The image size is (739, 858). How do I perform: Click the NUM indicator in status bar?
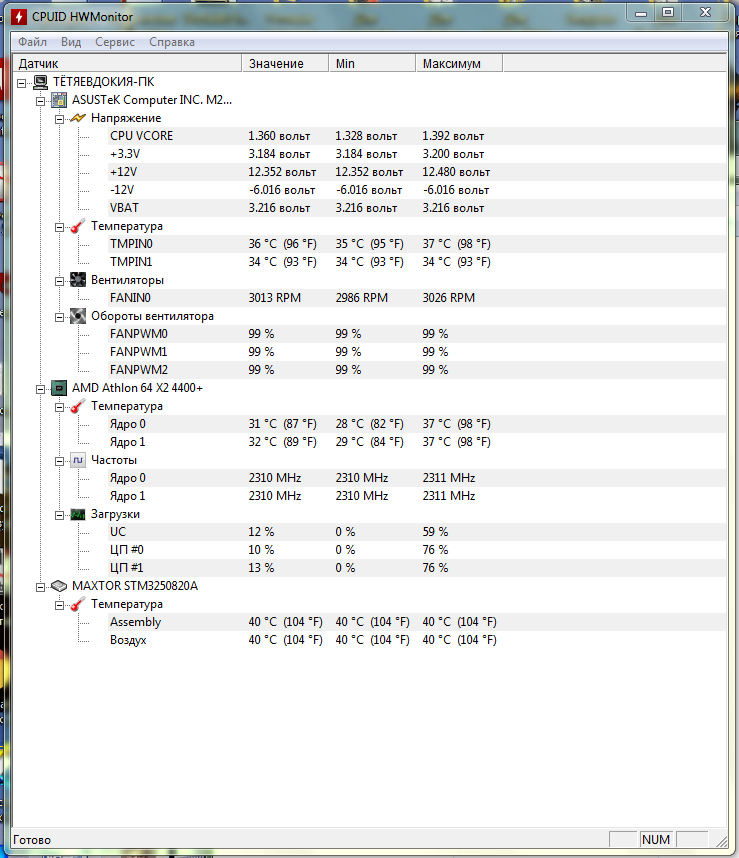[x=655, y=839]
